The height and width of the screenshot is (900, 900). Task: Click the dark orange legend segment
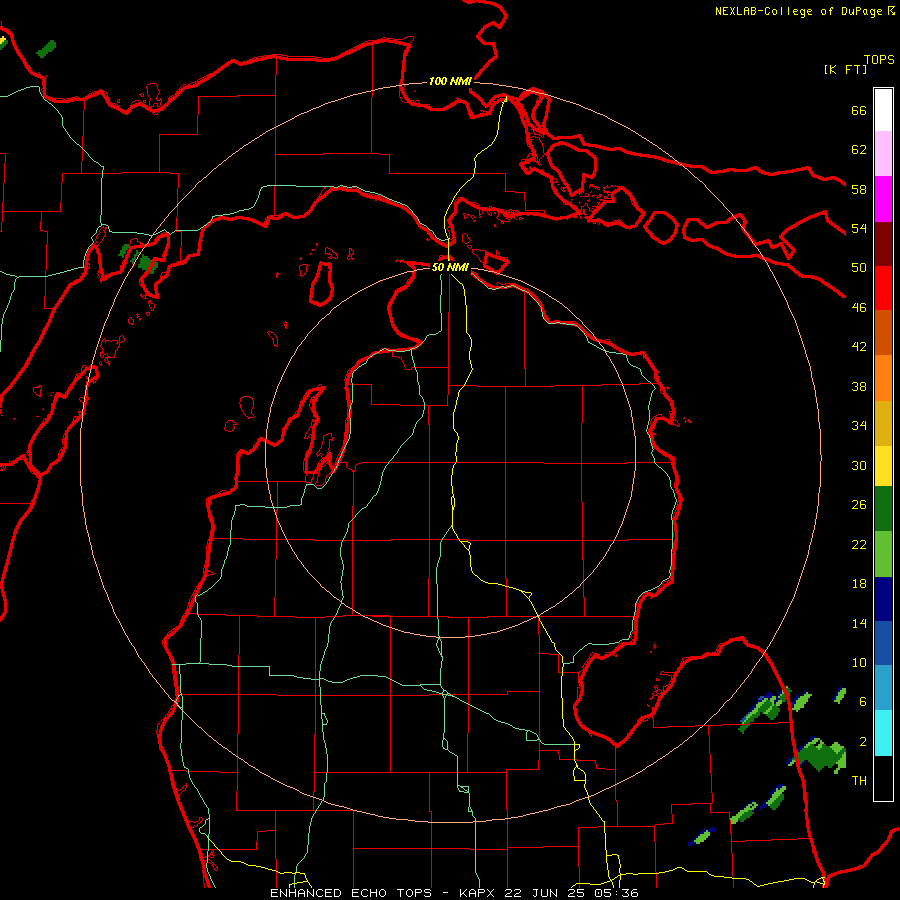883,333
